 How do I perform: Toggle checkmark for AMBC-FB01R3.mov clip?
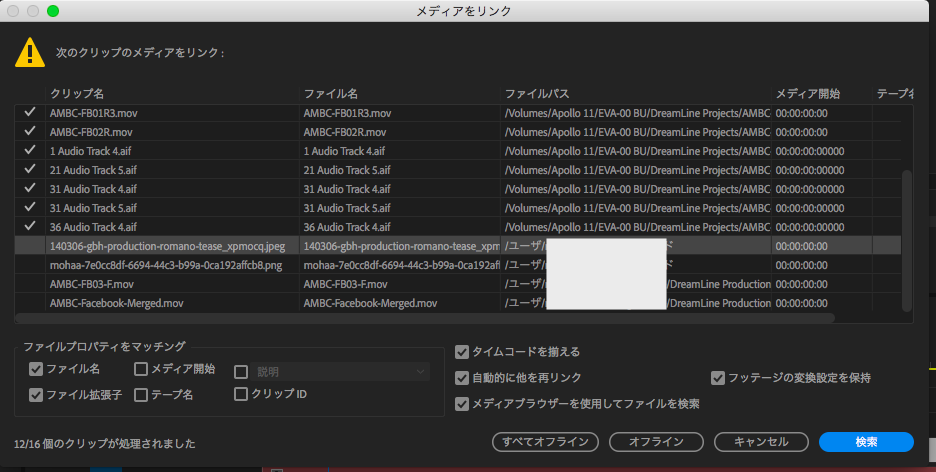30,112
